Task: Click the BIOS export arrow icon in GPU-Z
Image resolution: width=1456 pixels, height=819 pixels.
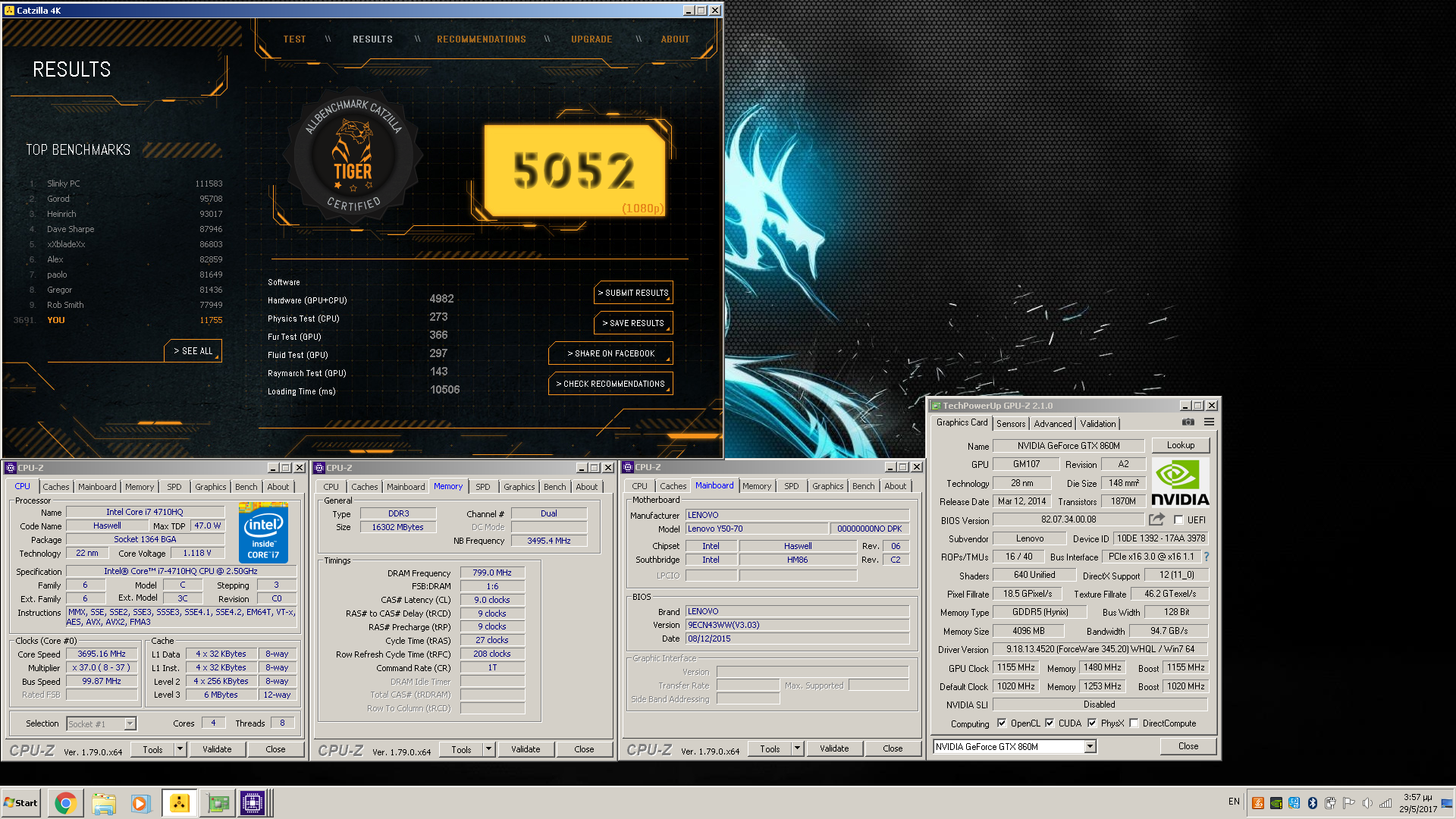Action: point(1156,519)
